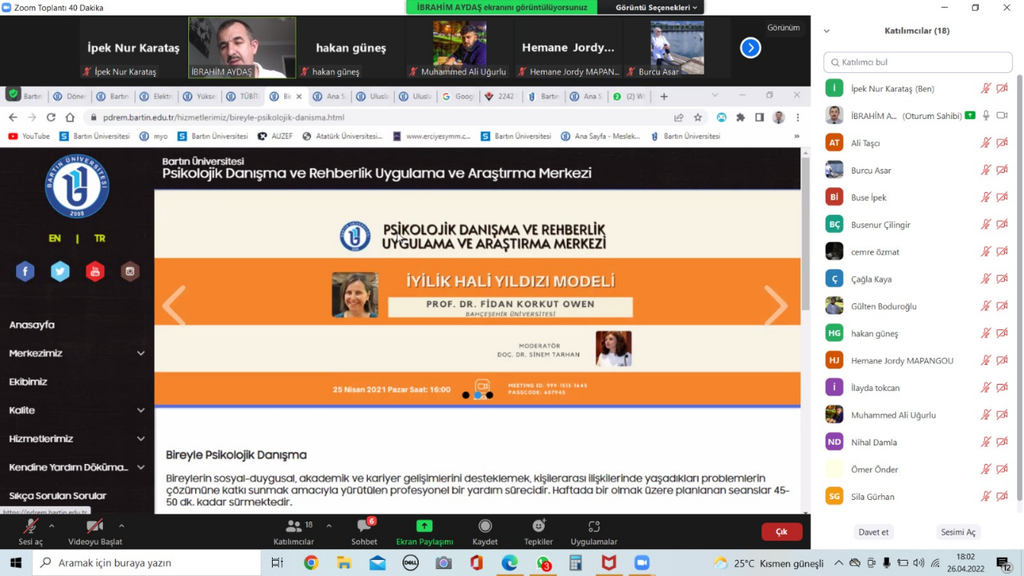The height and width of the screenshot is (576, 1024).
Task: Select Ekibimiz in the website sidebar
Action: [x=28, y=381]
